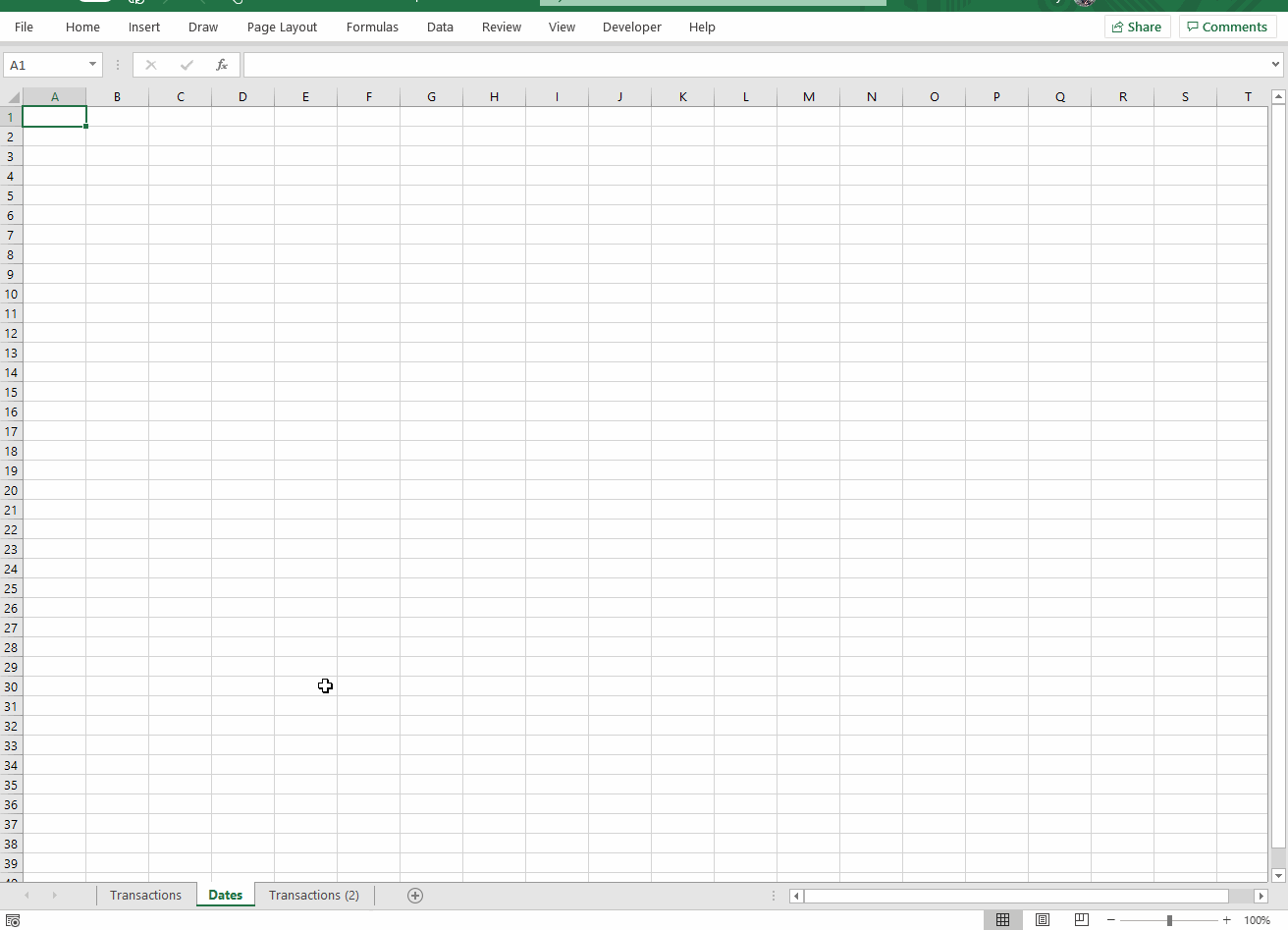Click the Insert Function (fx) icon
Screen dimensions: 1288x930
pos(222,64)
